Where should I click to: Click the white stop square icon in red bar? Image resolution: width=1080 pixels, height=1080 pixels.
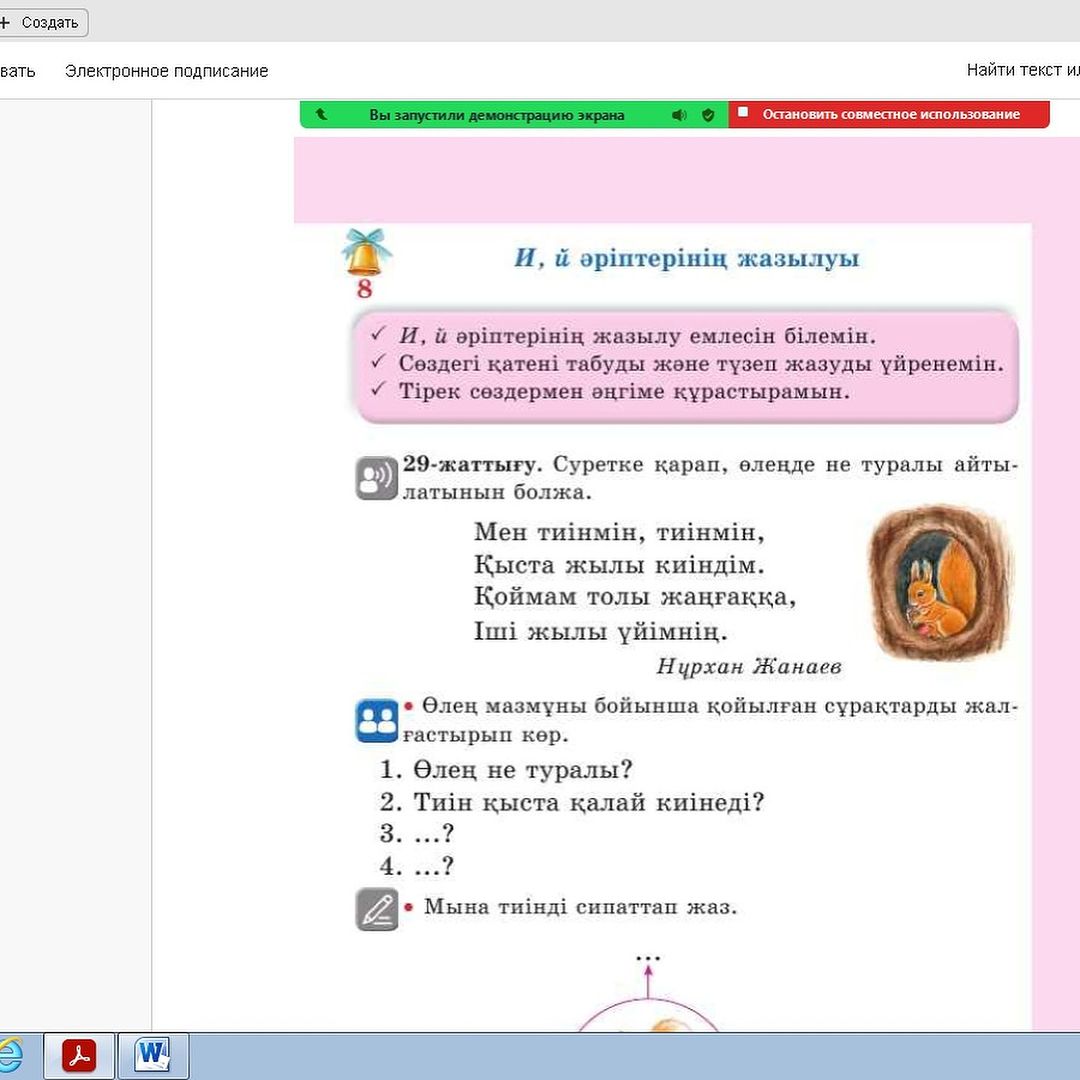[742, 112]
